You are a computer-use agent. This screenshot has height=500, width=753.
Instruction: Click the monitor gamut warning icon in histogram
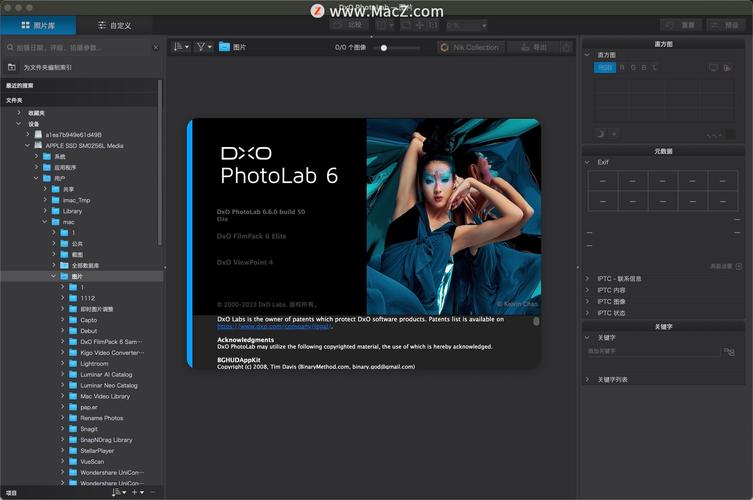(x=713, y=68)
